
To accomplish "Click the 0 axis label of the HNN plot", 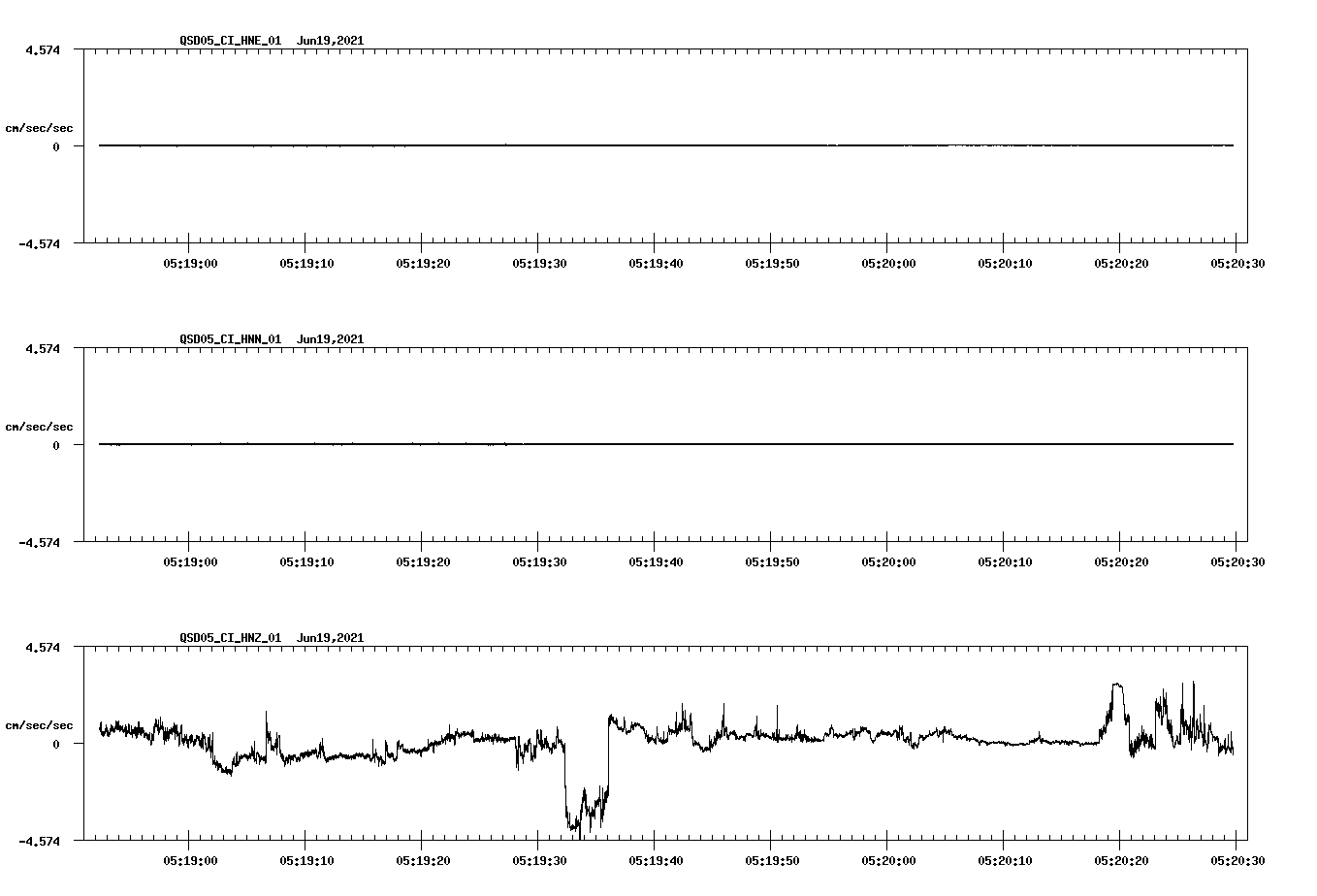I will click(x=56, y=446).
